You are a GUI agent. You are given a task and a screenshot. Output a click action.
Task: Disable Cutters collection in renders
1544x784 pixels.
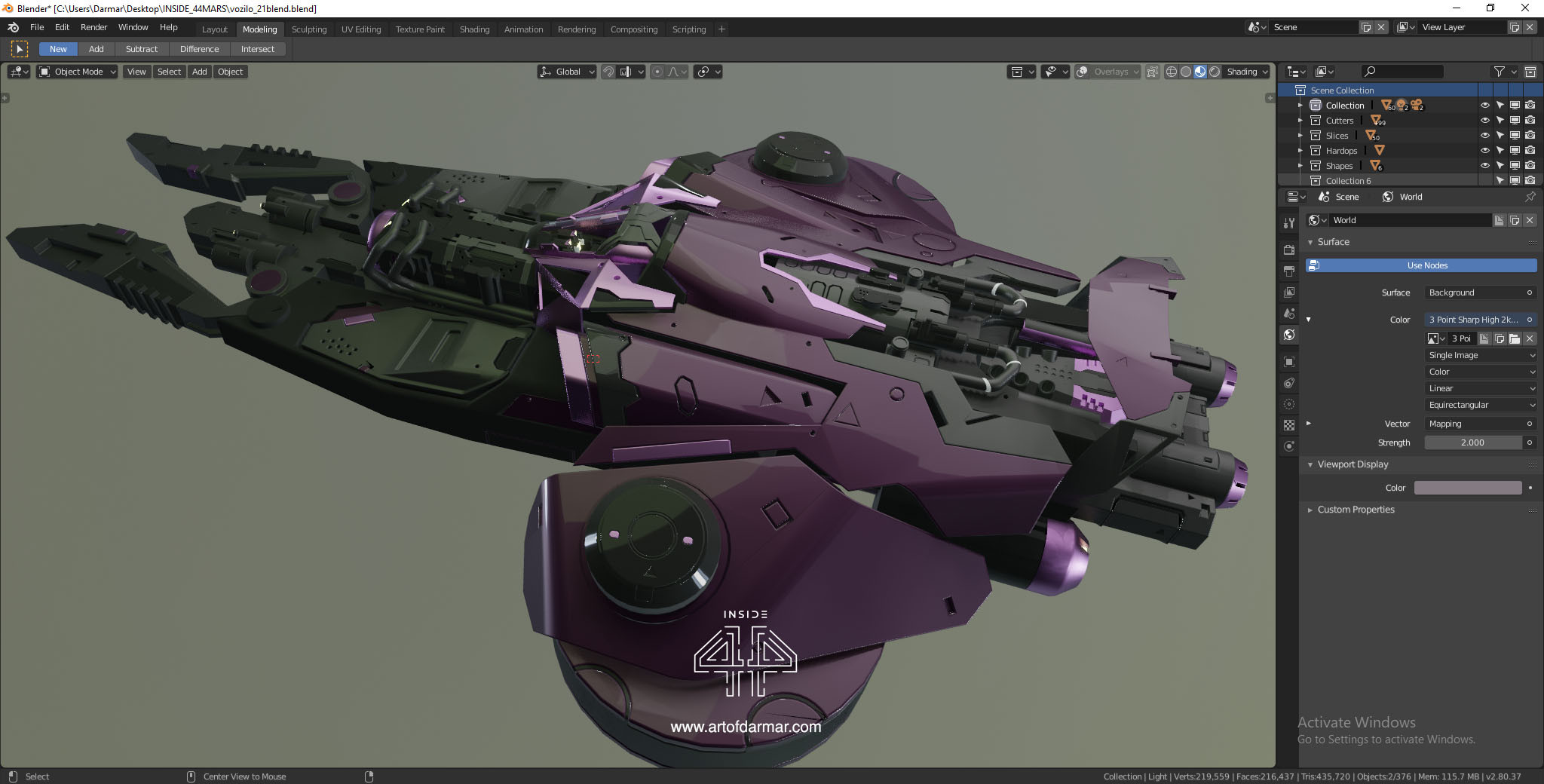[x=1530, y=121]
